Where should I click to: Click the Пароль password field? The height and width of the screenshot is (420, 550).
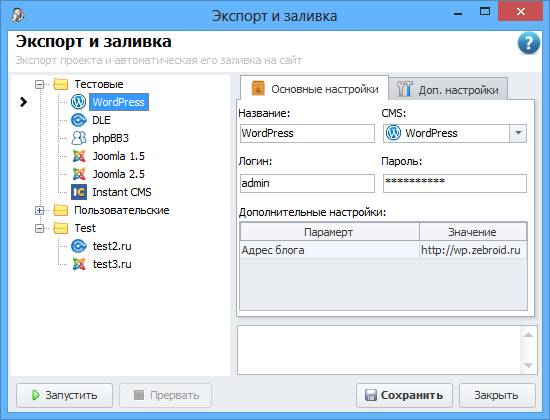coord(455,183)
